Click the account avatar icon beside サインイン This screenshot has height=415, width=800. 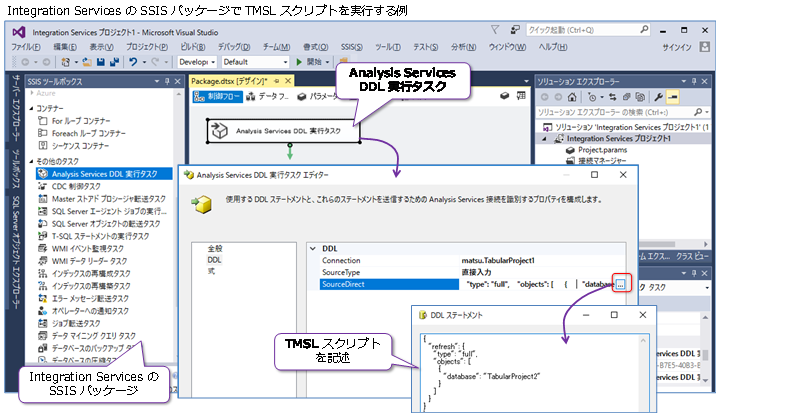tap(705, 47)
